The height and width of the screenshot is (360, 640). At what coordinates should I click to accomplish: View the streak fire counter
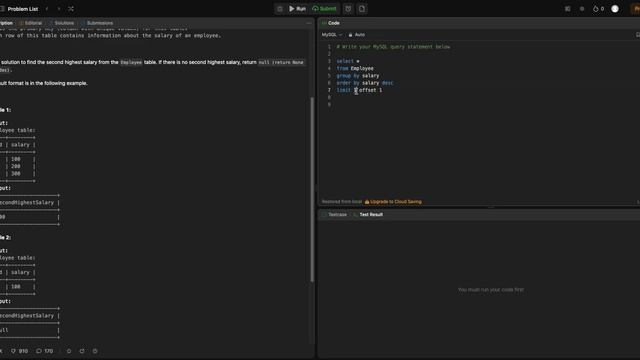click(x=598, y=9)
